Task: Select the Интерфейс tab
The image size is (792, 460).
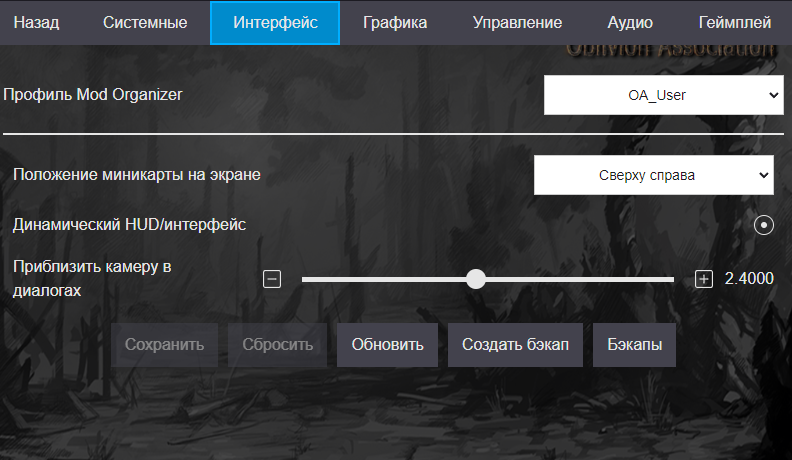Action: click(x=275, y=22)
